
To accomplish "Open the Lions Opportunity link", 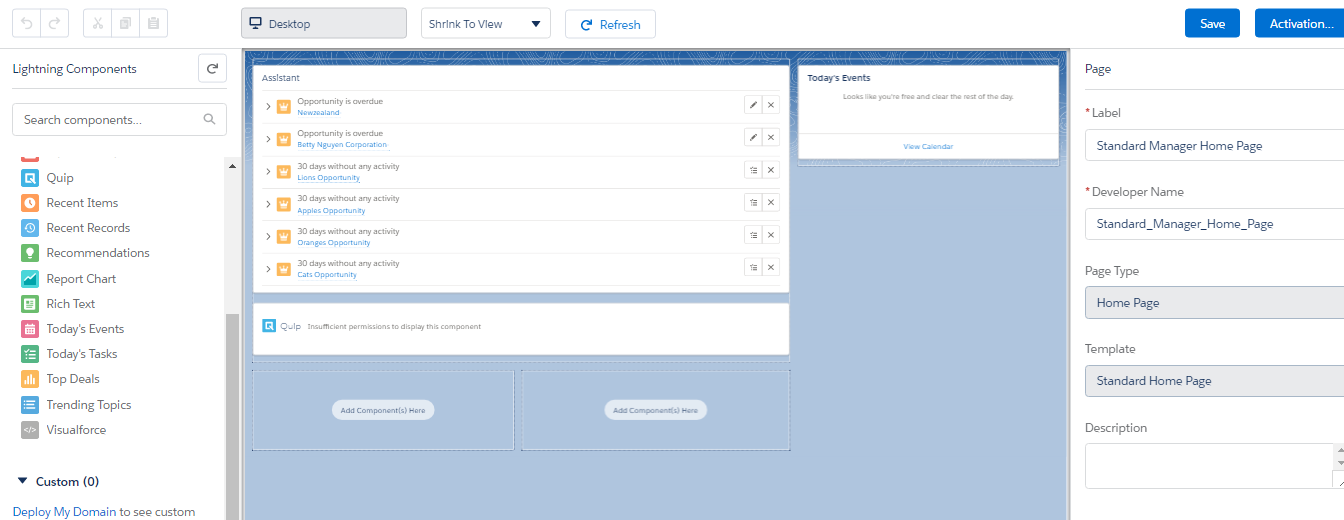I will tap(328, 178).
